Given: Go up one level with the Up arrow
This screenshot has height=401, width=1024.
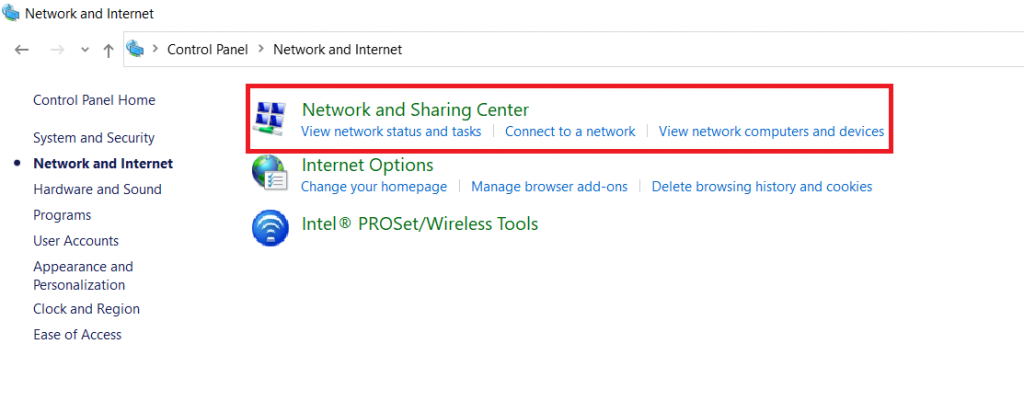Looking at the screenshot, I should 108,50.
